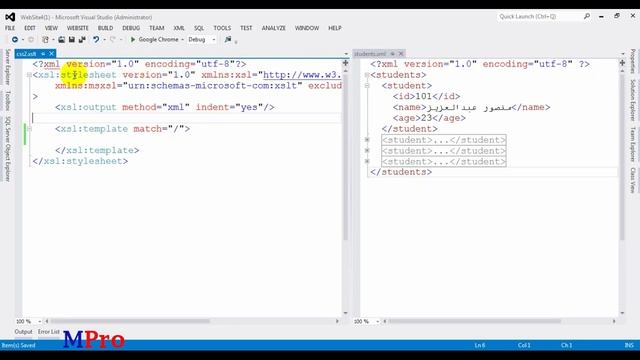Click the Quick Launch search field

(x=539, y=16)
